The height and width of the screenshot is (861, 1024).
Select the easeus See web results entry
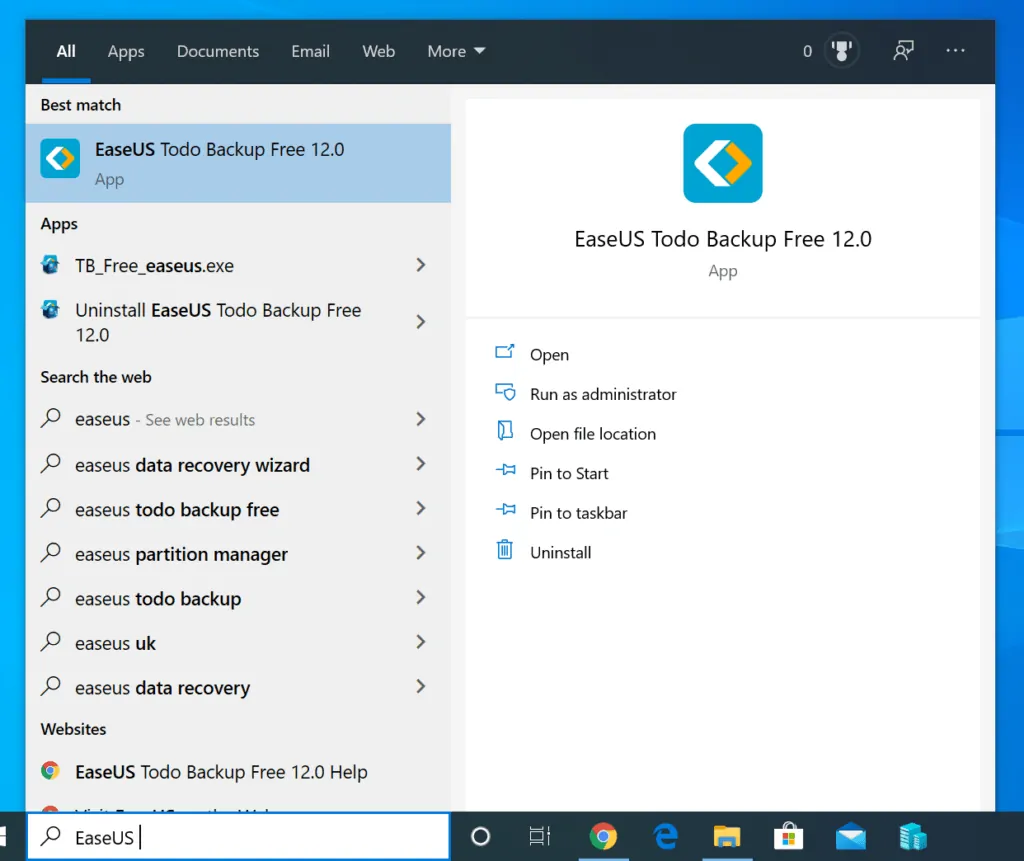tap(166, 419)
